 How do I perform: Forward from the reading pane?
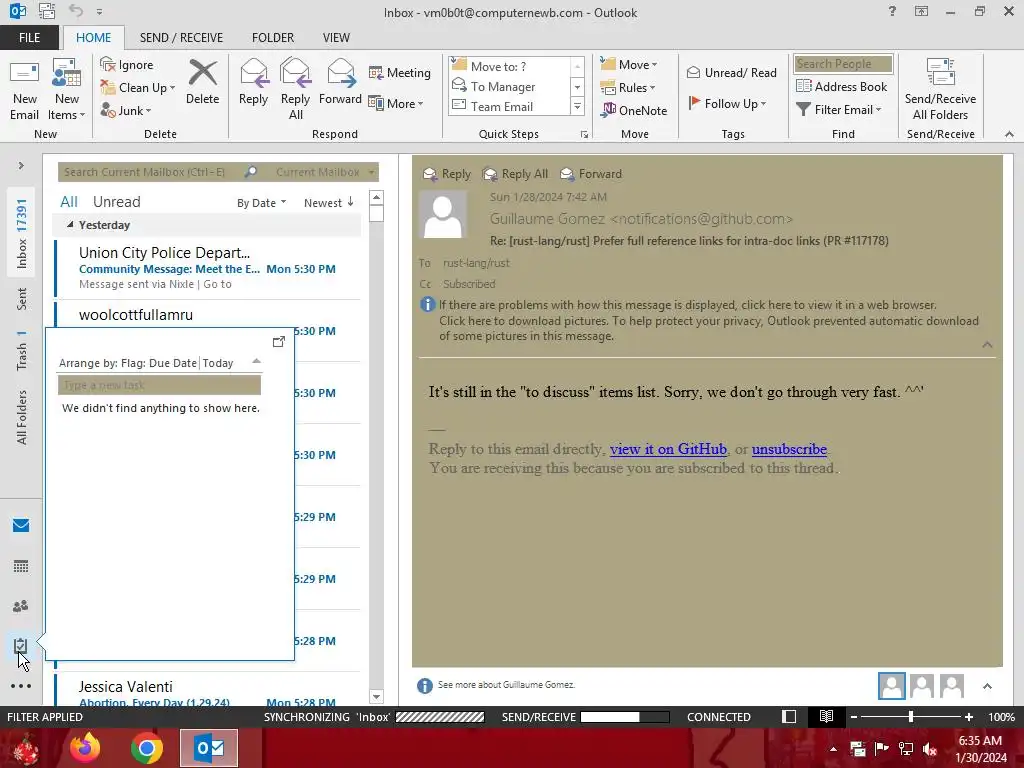click(590, 174)
